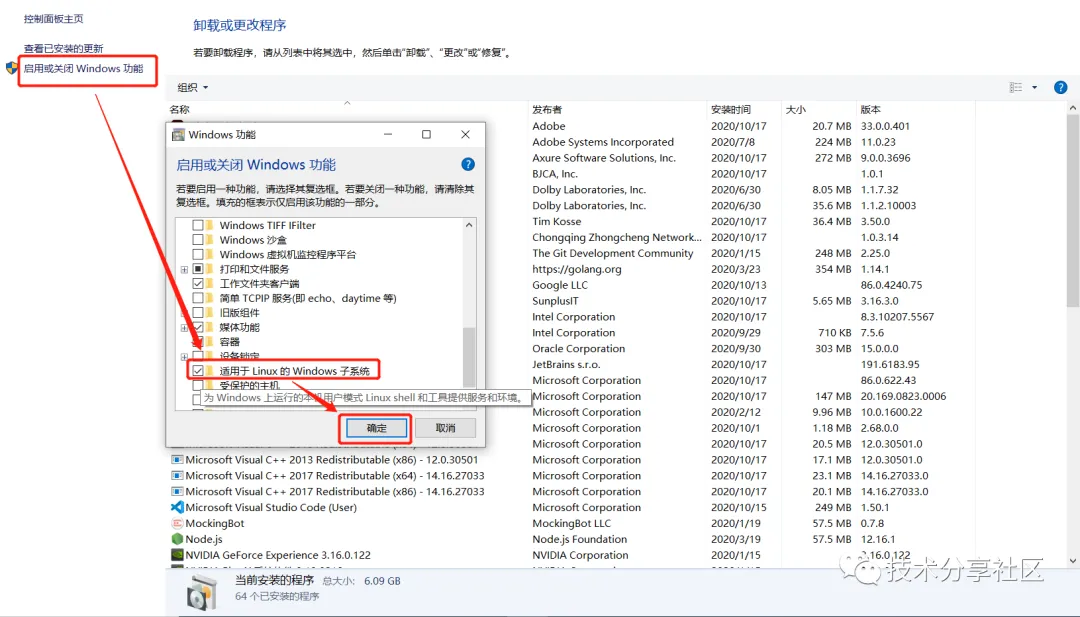Open 查看已安装的更新 link
Image resolution: width=1080 pixels, height=617 pixels.
[63, 48]
